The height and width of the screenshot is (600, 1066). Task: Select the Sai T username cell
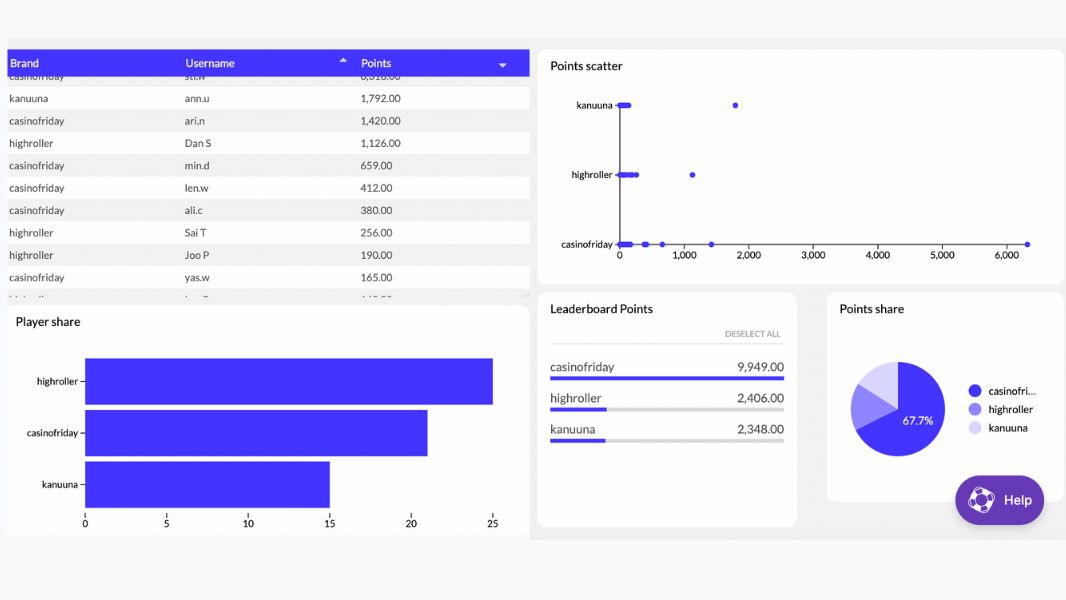click(196, 233)
